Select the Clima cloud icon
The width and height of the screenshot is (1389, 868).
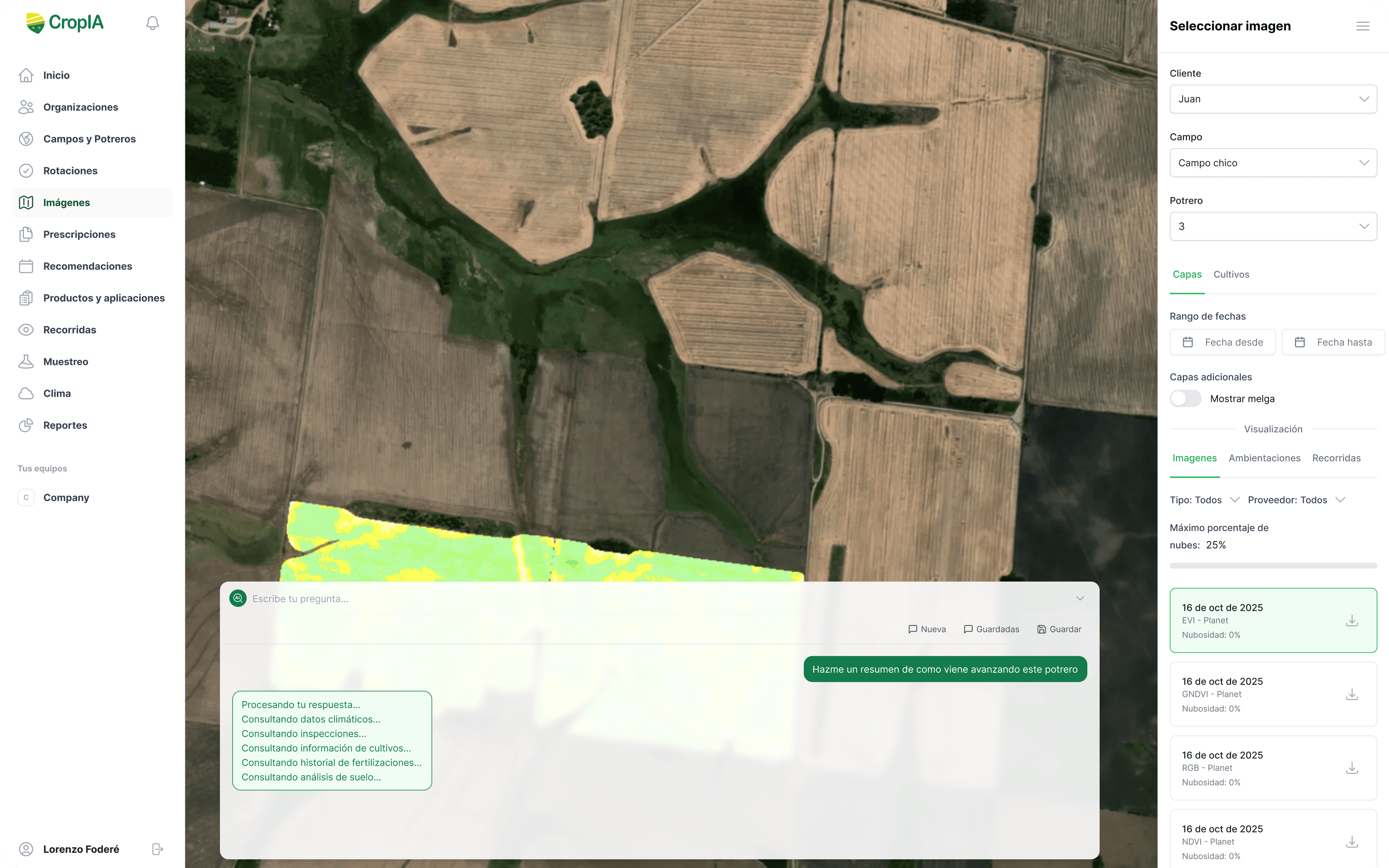(x=26, y=393)
